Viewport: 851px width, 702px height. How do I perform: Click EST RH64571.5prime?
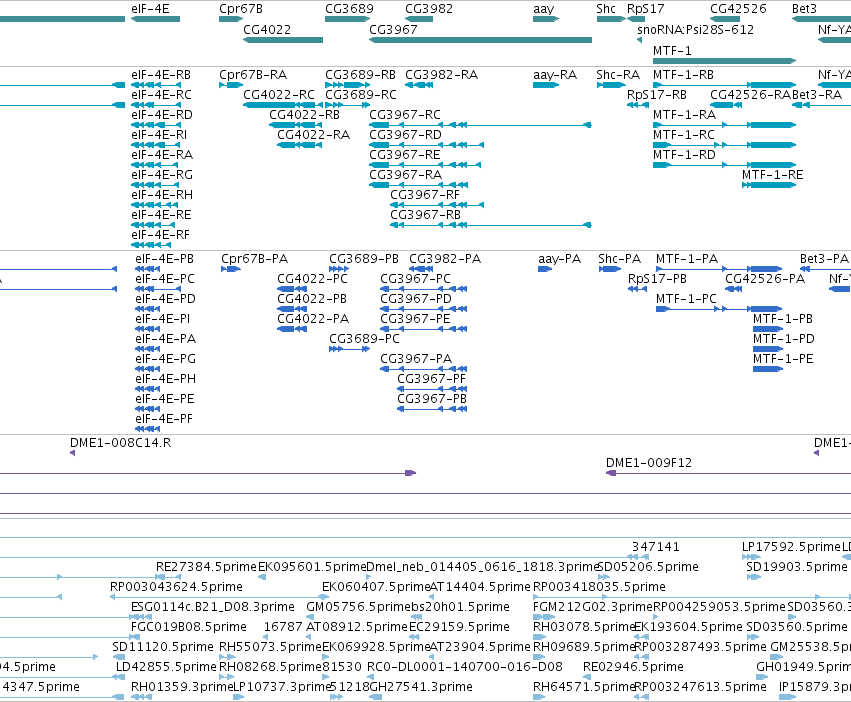click(x=583, y=687)
